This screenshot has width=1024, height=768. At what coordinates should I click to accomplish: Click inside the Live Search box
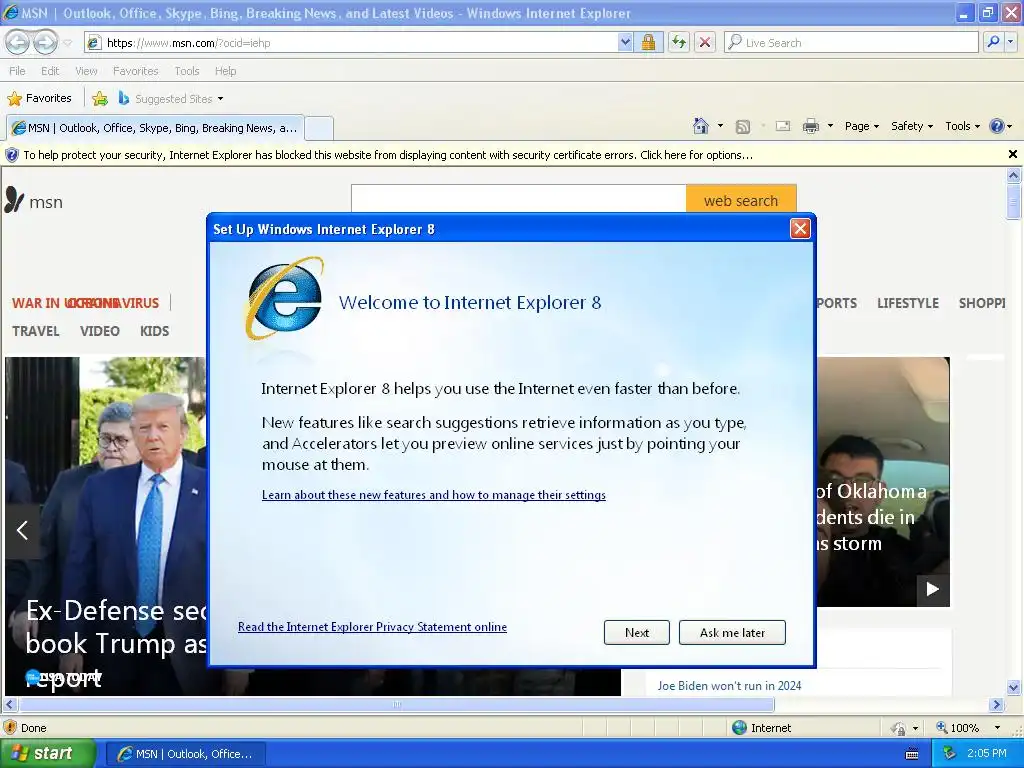[852, 43]
